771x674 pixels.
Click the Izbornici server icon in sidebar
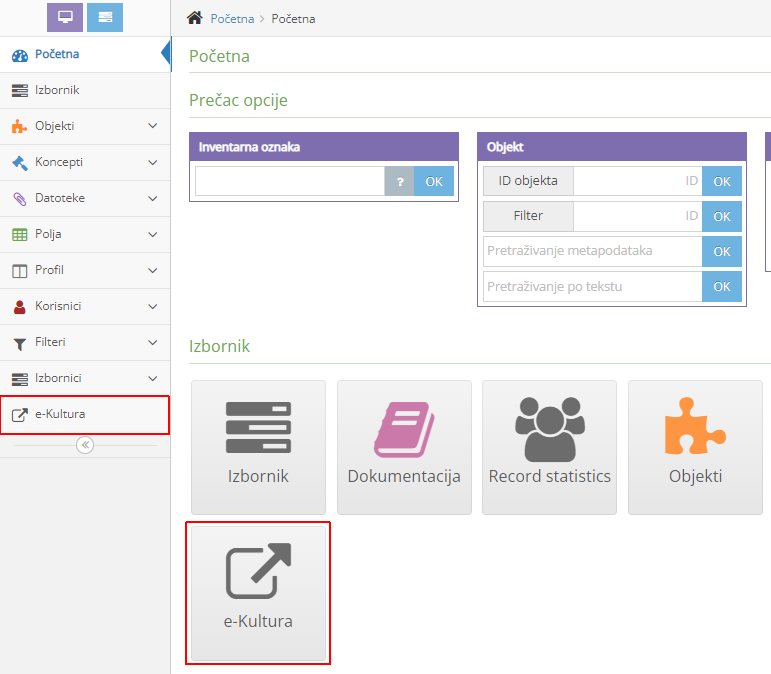[20, 379]
